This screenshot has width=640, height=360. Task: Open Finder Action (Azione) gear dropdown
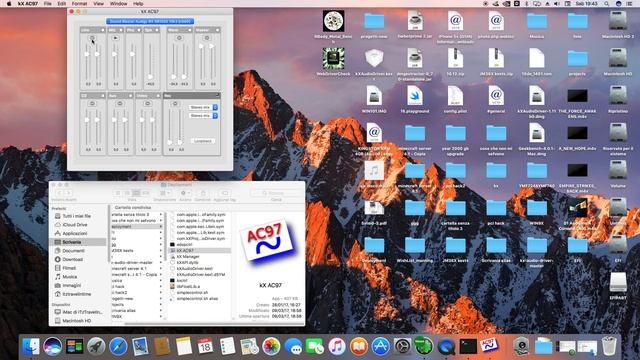(x=185, y=193)
